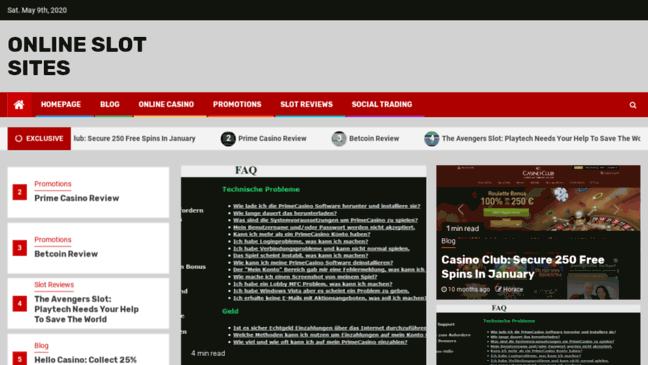Click the Exclusive ticker label

point(39,138)
